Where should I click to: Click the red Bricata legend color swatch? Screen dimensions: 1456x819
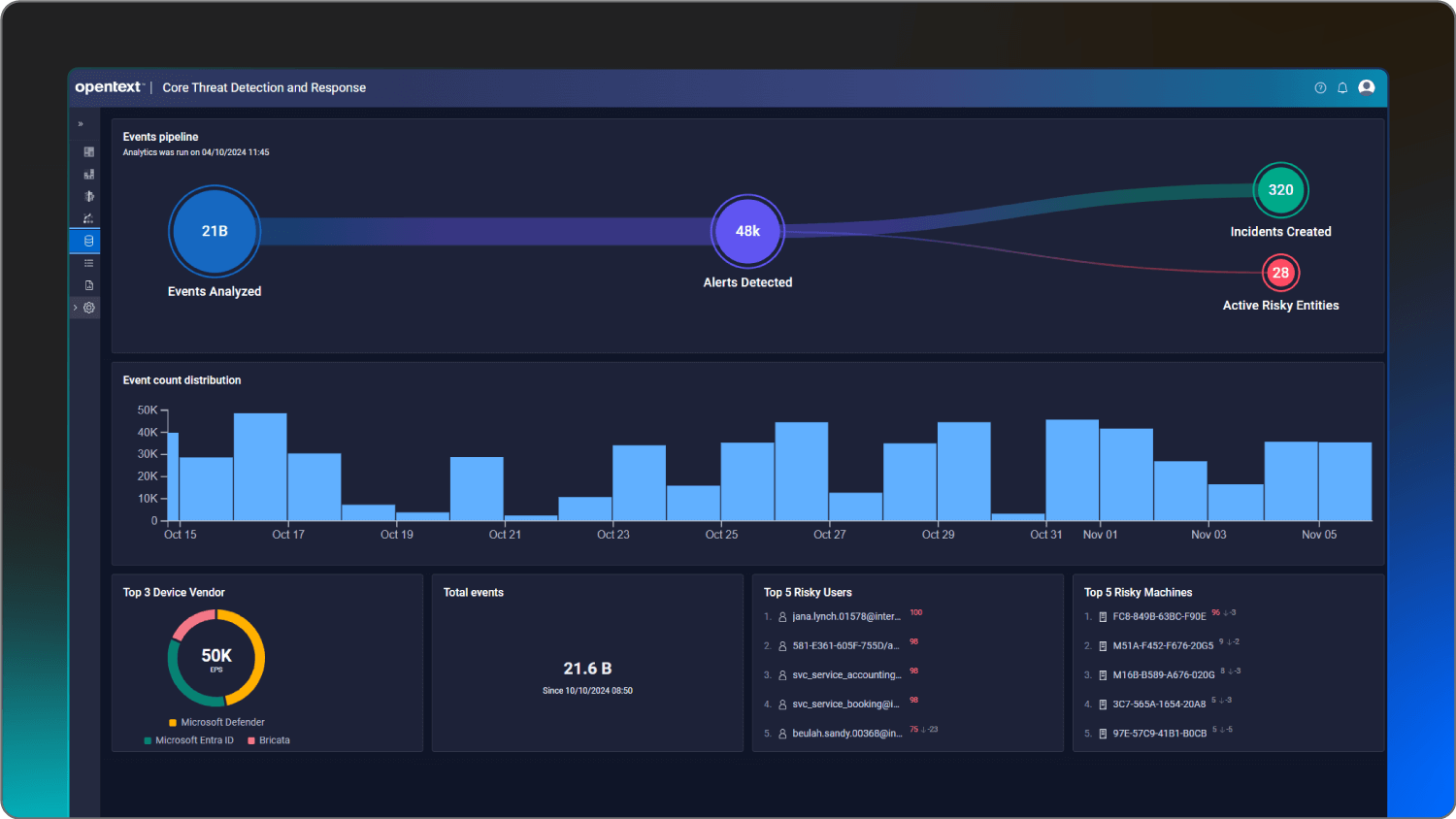point(251,739)
